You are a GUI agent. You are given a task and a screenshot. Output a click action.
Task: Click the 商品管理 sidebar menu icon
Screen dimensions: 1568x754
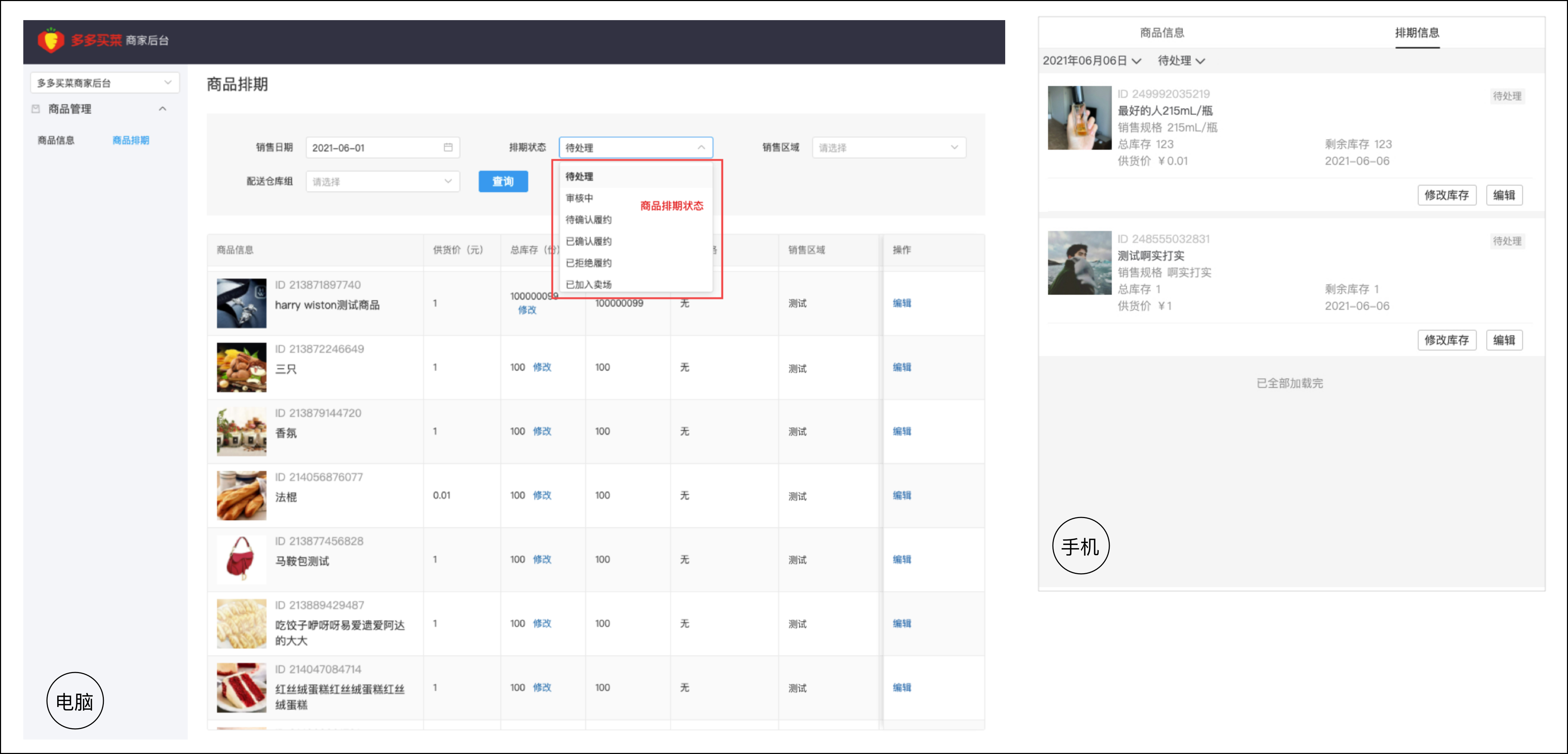click(36, 109)
